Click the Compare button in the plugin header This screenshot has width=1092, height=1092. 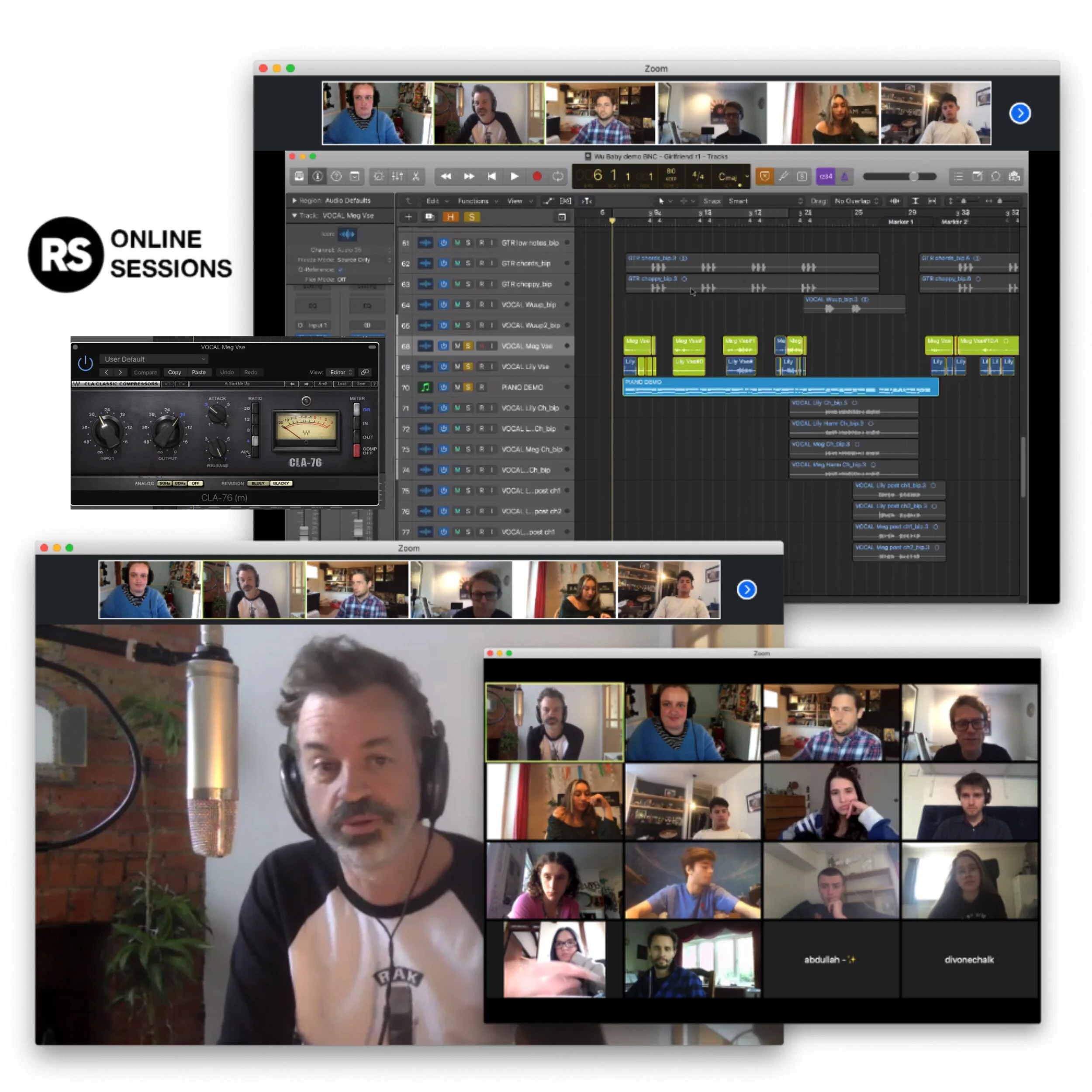click(146, 373)
